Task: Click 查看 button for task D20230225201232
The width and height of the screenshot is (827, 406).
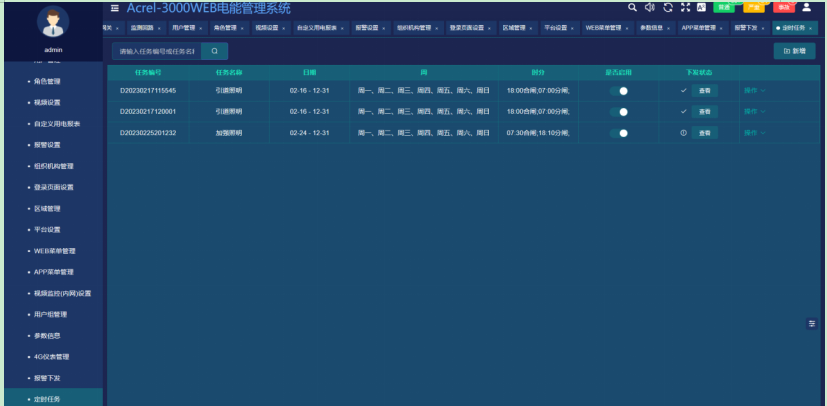Action: tap(704, 132)
